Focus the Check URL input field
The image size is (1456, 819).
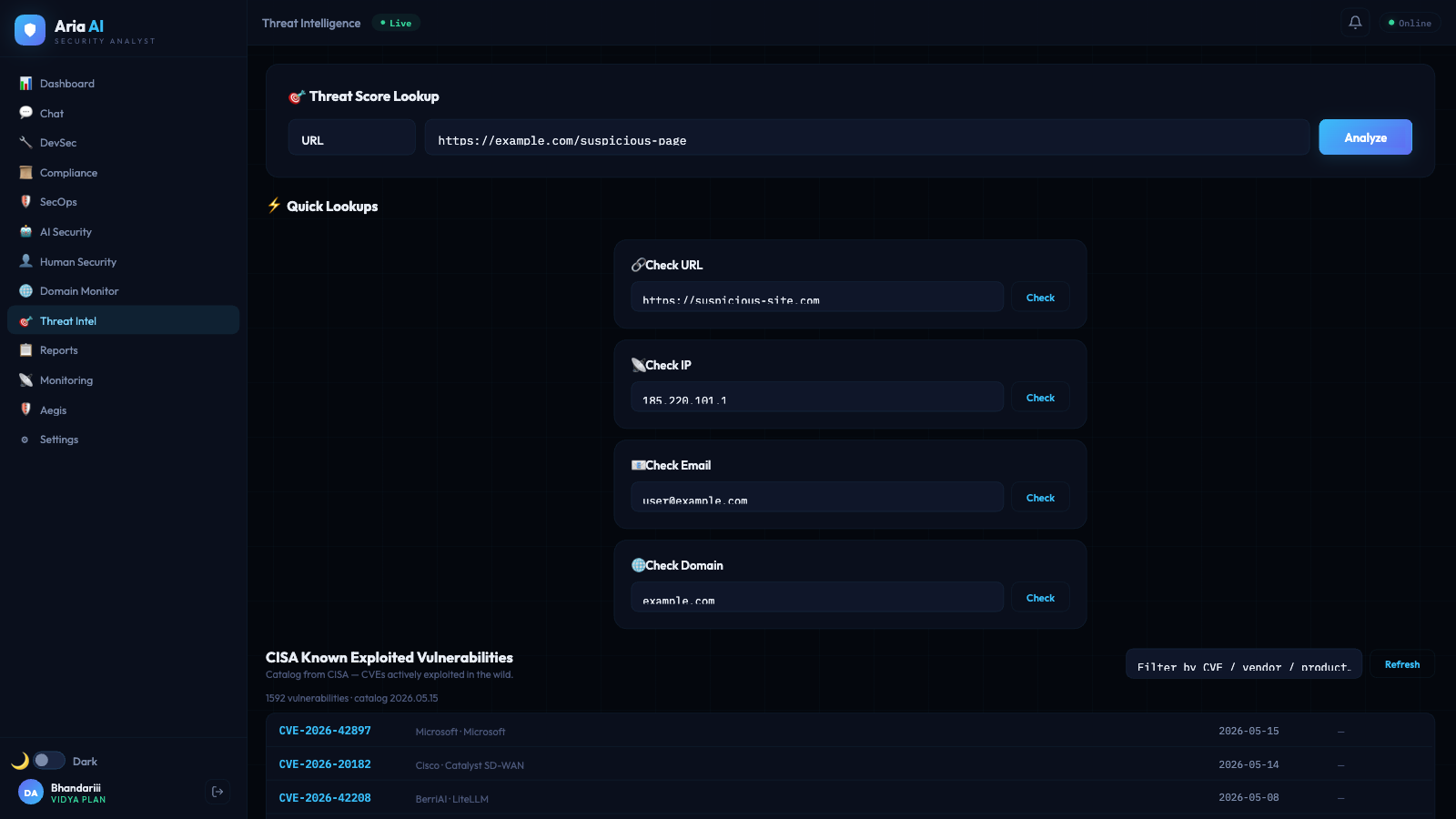[817, 297]
